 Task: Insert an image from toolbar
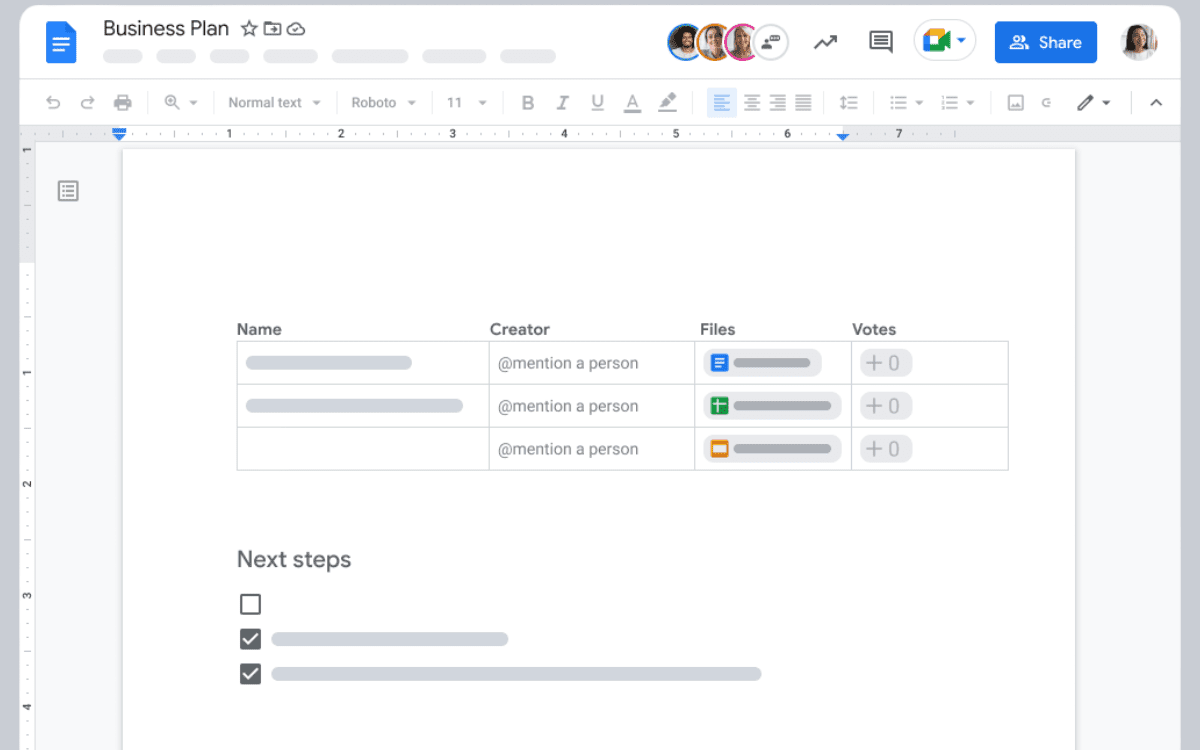point(1015,102)
